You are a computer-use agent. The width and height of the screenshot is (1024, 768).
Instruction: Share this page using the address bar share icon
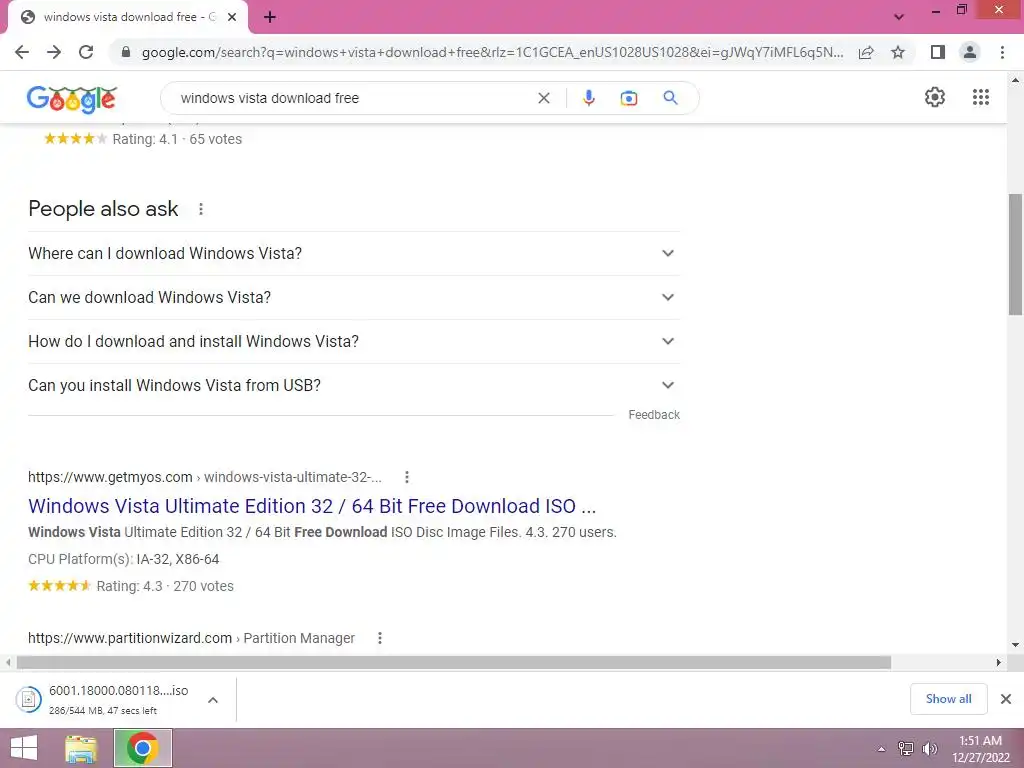866,52
